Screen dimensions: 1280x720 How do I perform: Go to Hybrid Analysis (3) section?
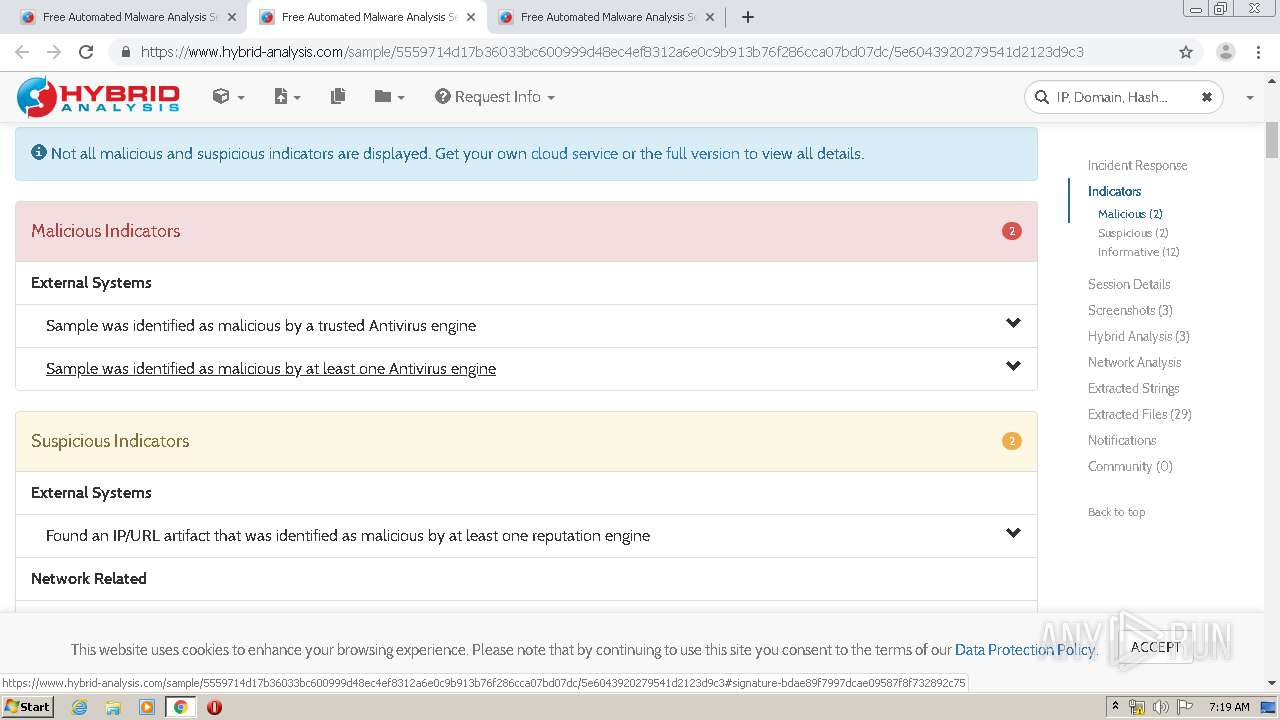point(1139,337)
